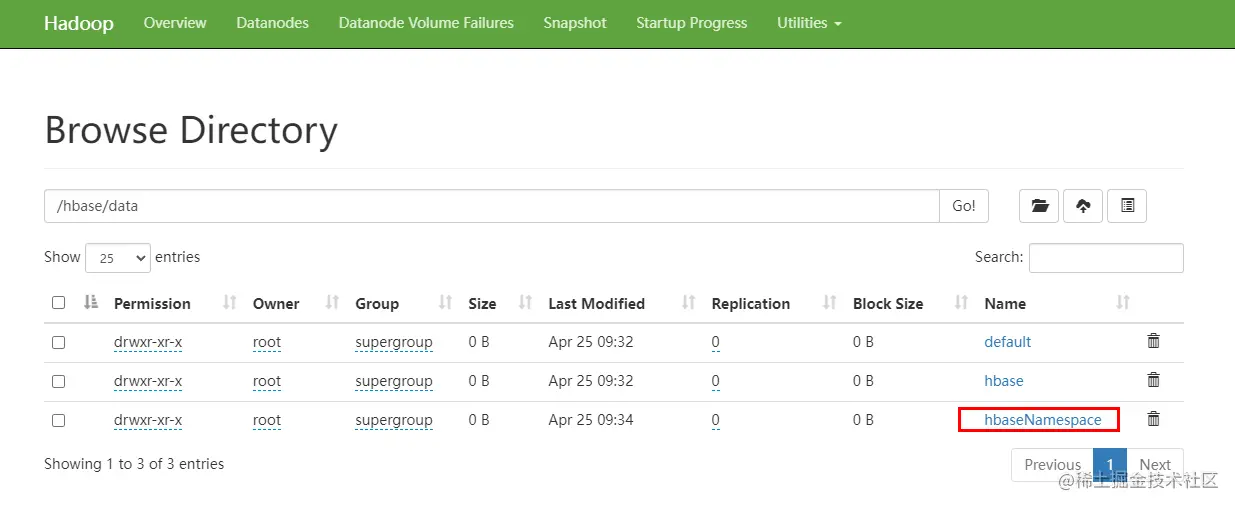Open the hbaseNamespace directory link
The height and width of the screenshot is (507, 1235).
tap(1042, 420)
